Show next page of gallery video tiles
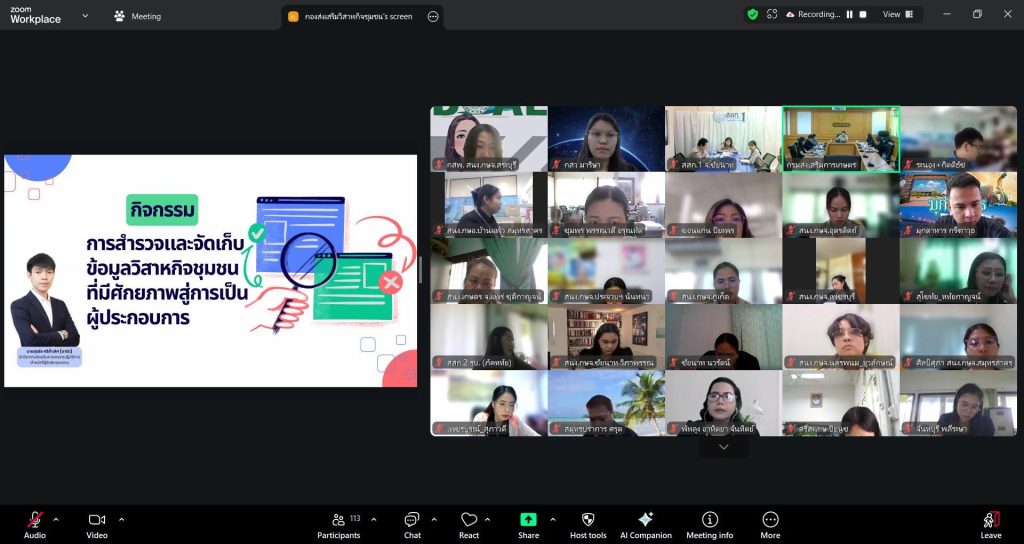The image size is (1024, 544). tap(723, 447)
